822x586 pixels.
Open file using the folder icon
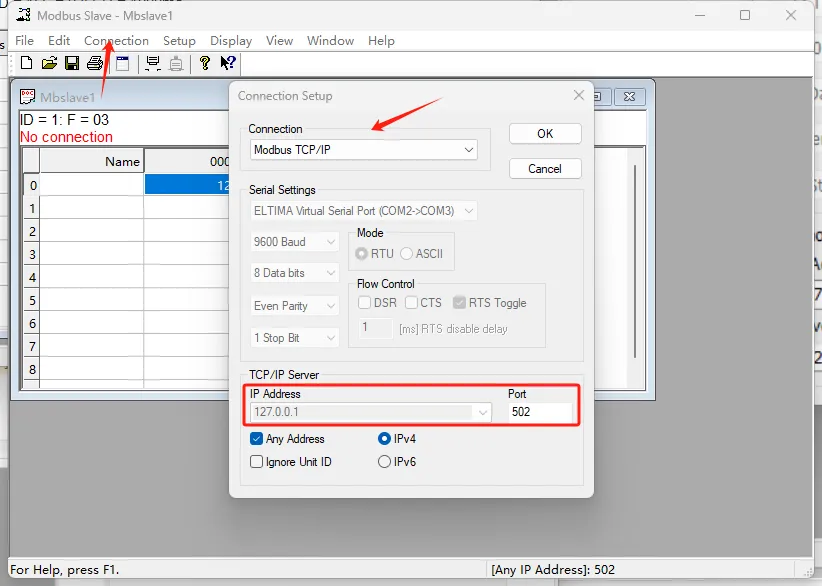tap(49, 63)
